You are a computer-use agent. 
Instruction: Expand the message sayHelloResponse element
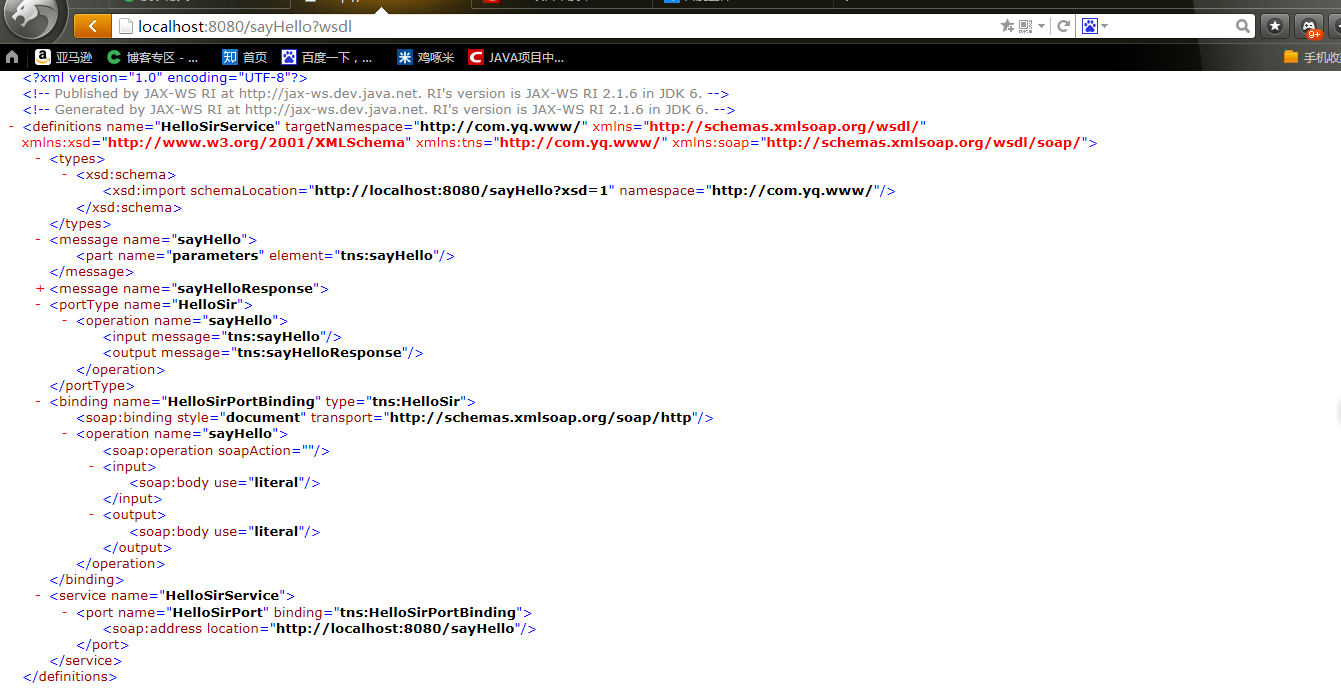pyautogui.click(x=39, y=288)
